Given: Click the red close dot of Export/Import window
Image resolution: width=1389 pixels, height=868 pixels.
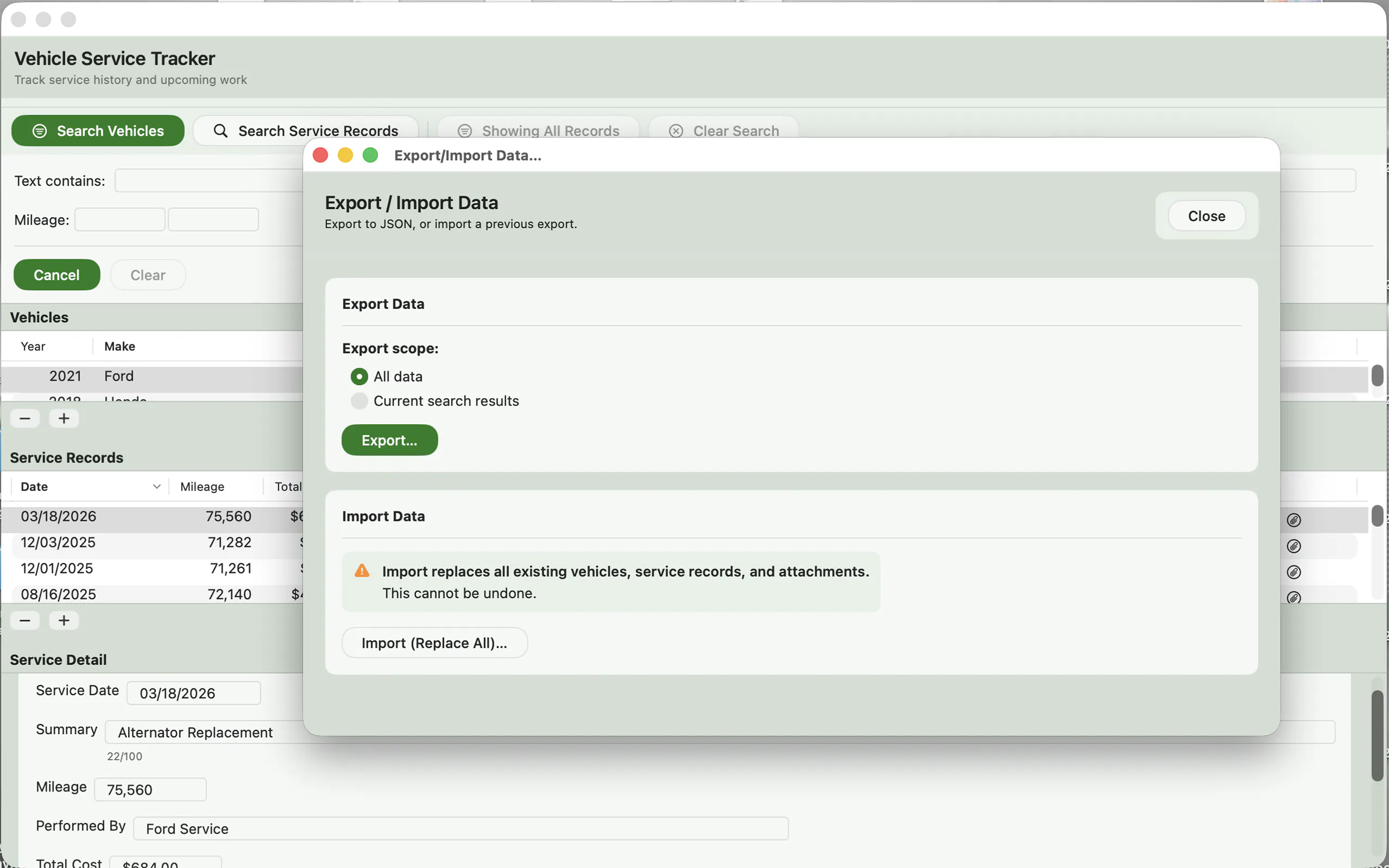Looking at the screenshot, I should click(320, 155).
